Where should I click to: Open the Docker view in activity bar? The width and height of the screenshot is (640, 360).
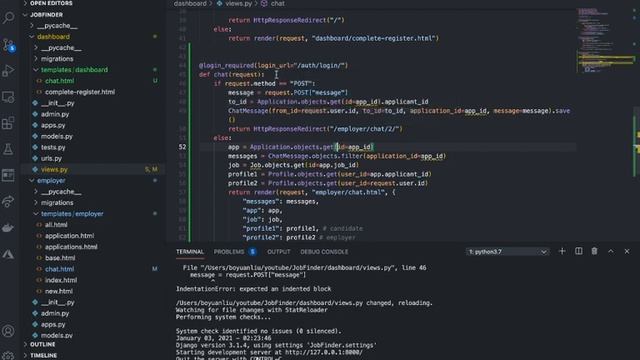9,228
